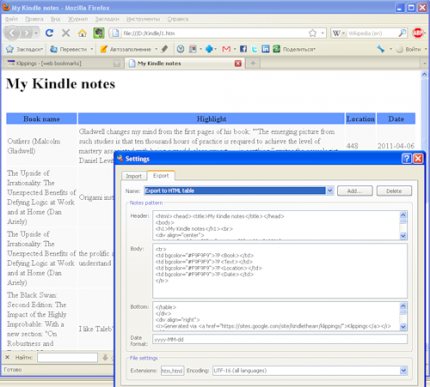Click the URL address field
The width and height of the screenshot is (430, 387).
point(213,33)
